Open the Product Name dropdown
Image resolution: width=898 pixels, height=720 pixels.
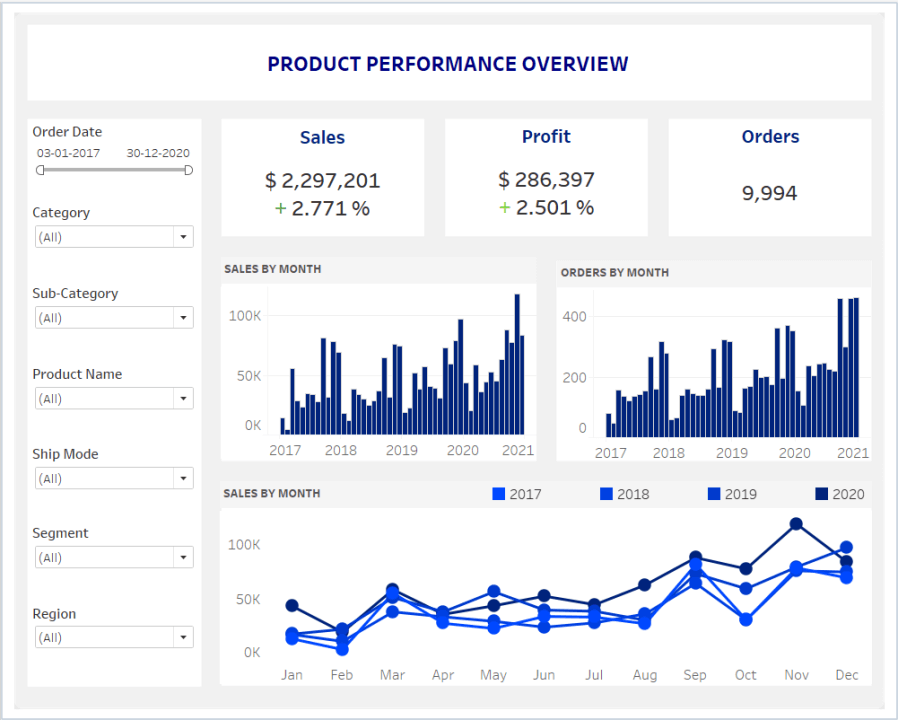(183, 399)
